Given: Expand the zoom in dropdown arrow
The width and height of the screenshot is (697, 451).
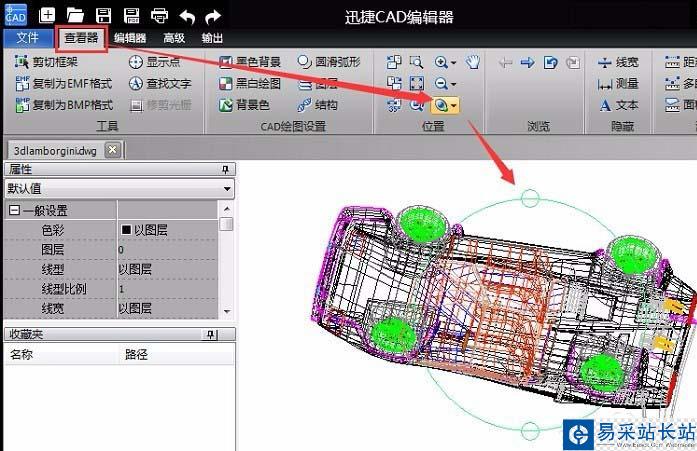Looking at the screenshot, I should pos(453,63).
